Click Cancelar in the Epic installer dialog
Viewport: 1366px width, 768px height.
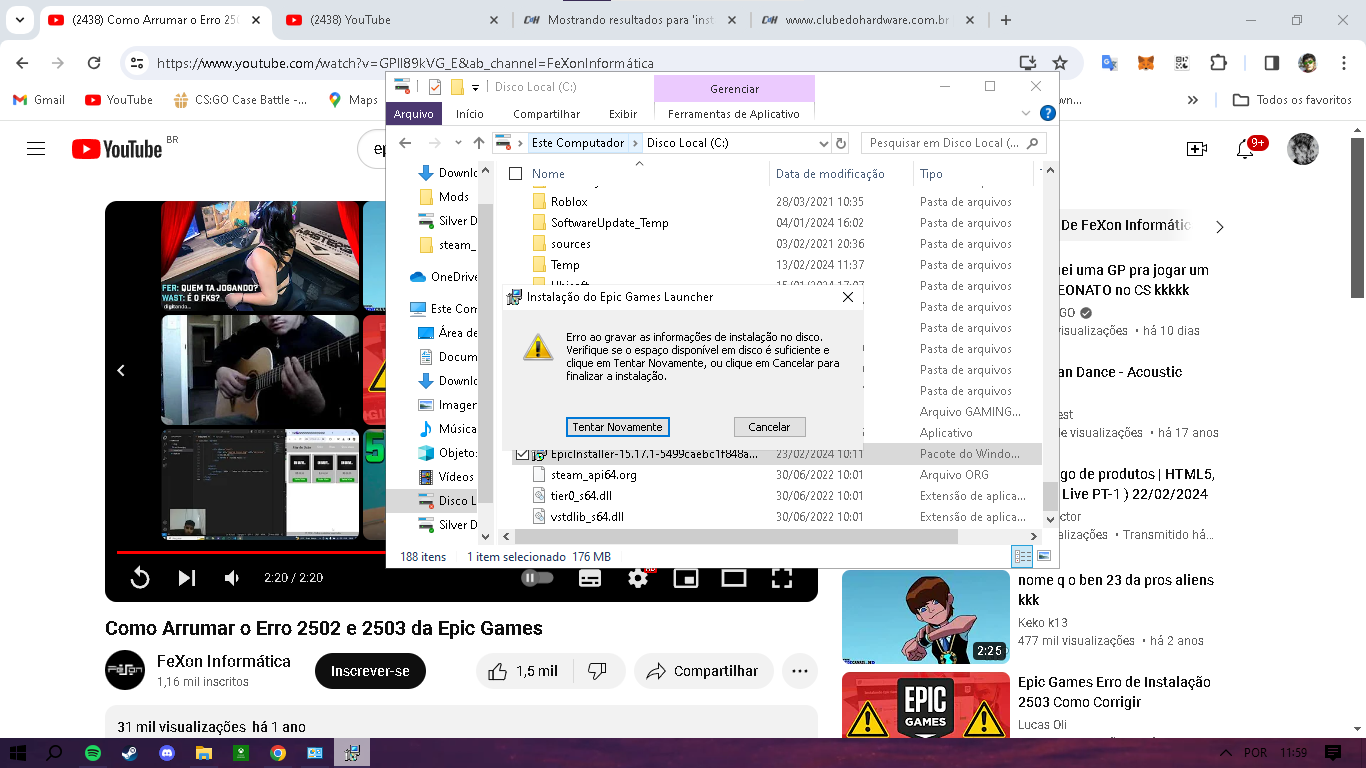tap(769, 427)
